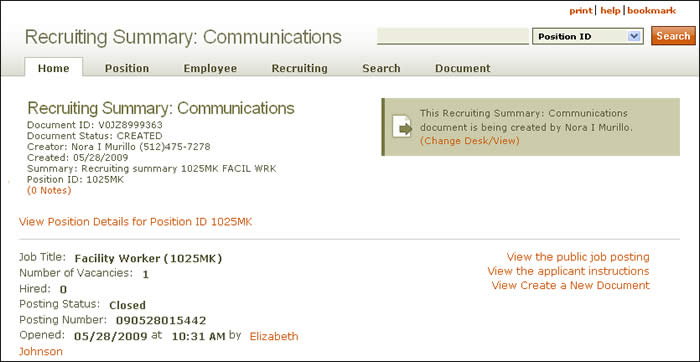The width and height of the screenshot is (700, 362).
Task: Go to the Employee tab
Action: (x=210, y=68)
